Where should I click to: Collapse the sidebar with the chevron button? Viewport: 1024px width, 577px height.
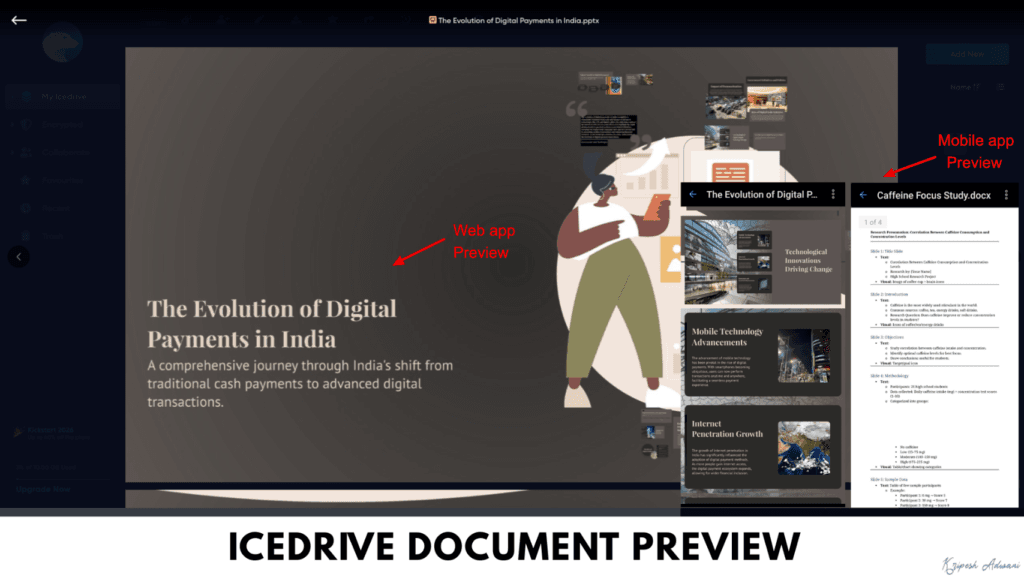pyautogui.click(x=19, y=257)
